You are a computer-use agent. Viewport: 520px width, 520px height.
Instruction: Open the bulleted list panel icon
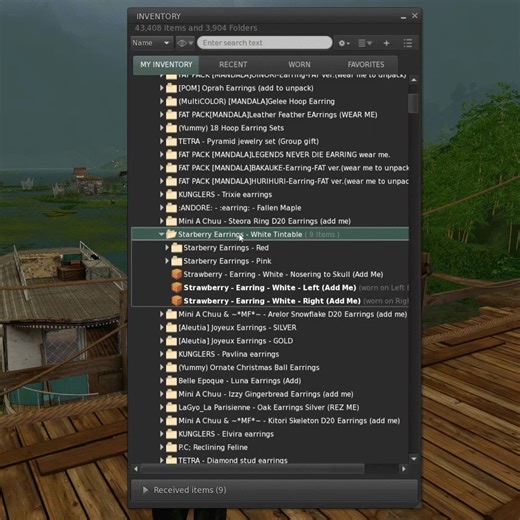pos(408,43)
